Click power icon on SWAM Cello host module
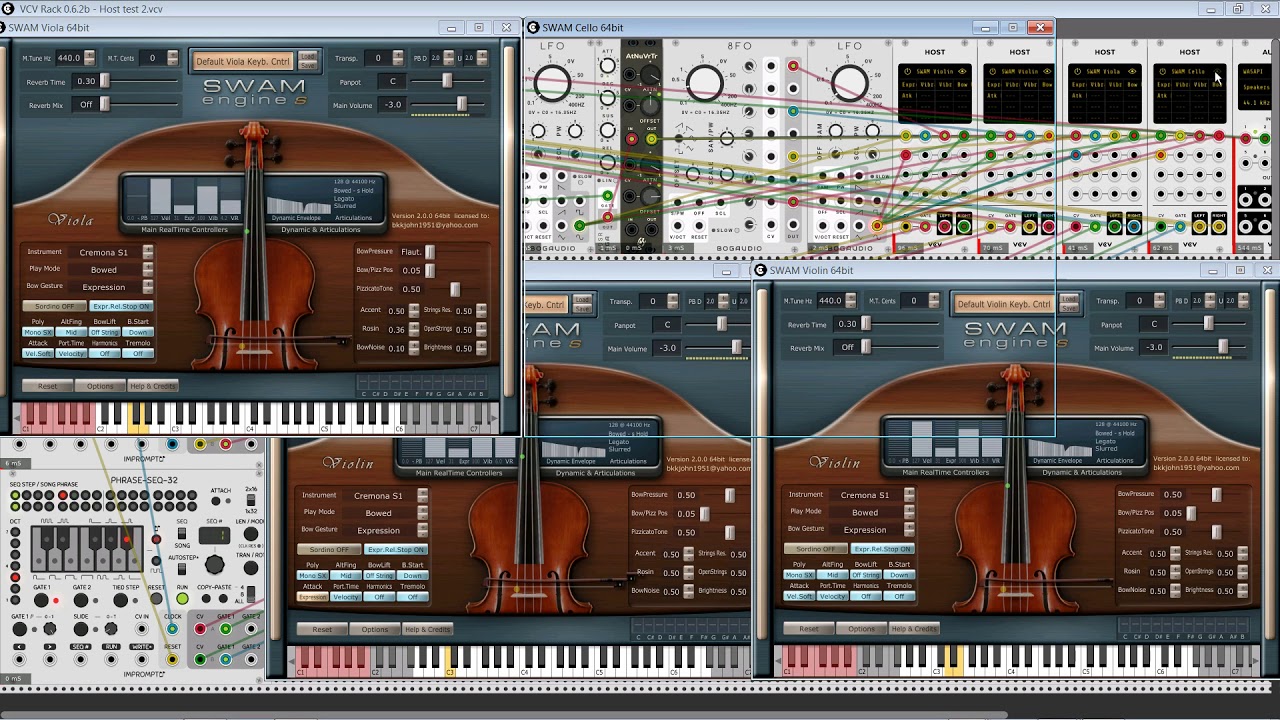 pos(1163,72)
